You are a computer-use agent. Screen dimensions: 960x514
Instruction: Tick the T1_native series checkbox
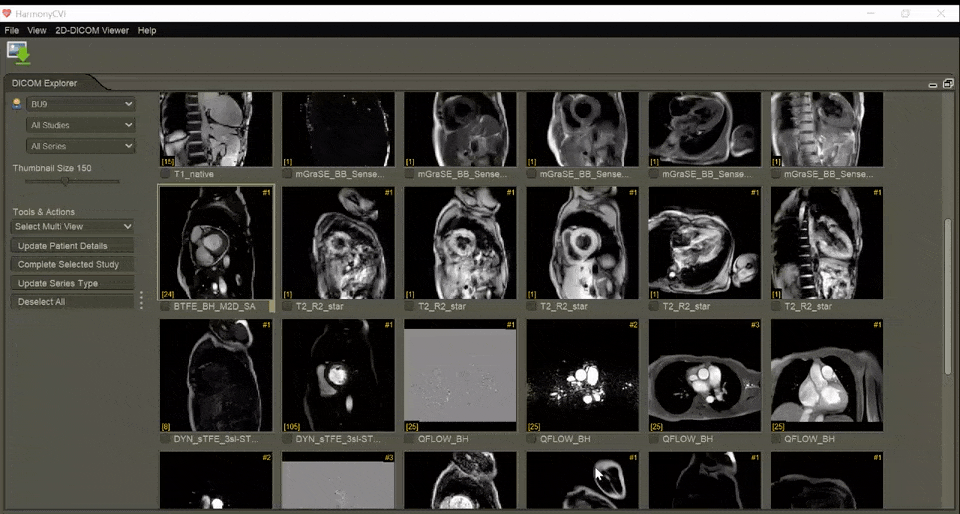(x=165, y=174)
